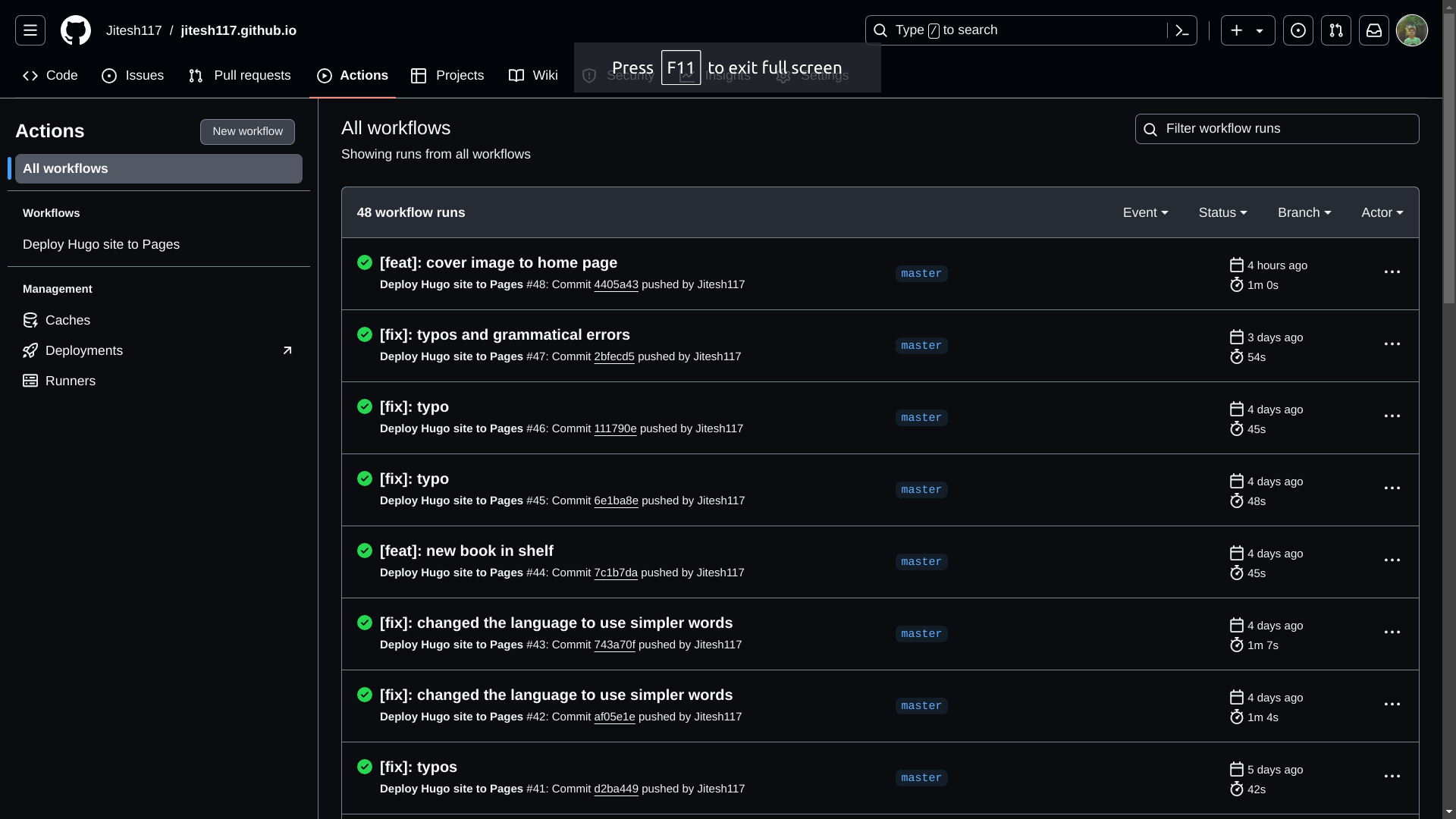Viewport: 1456px width, 819px height.
Task: Click the notifications bell icon
Action: click(x=1374, y=30)
